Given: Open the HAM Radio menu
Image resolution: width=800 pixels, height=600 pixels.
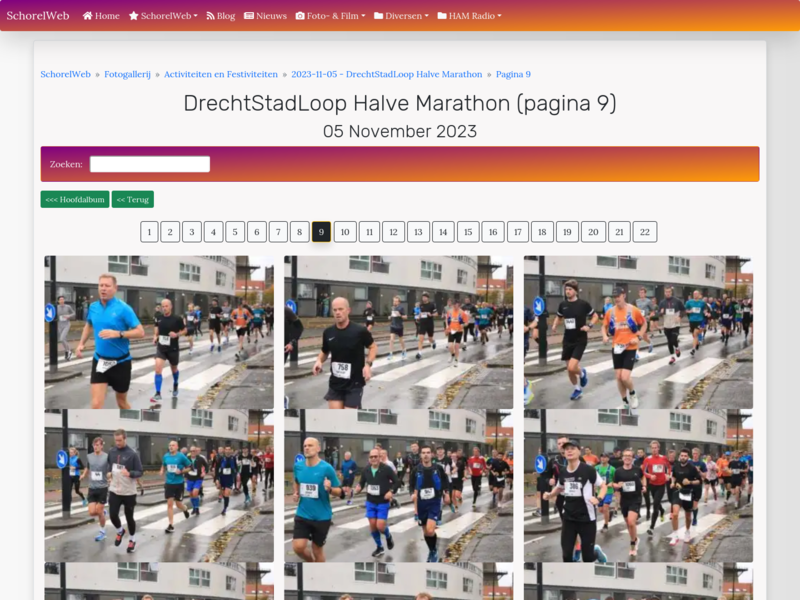Looking at the screenshot, I should pyautogui.click(x=469, y=16).
